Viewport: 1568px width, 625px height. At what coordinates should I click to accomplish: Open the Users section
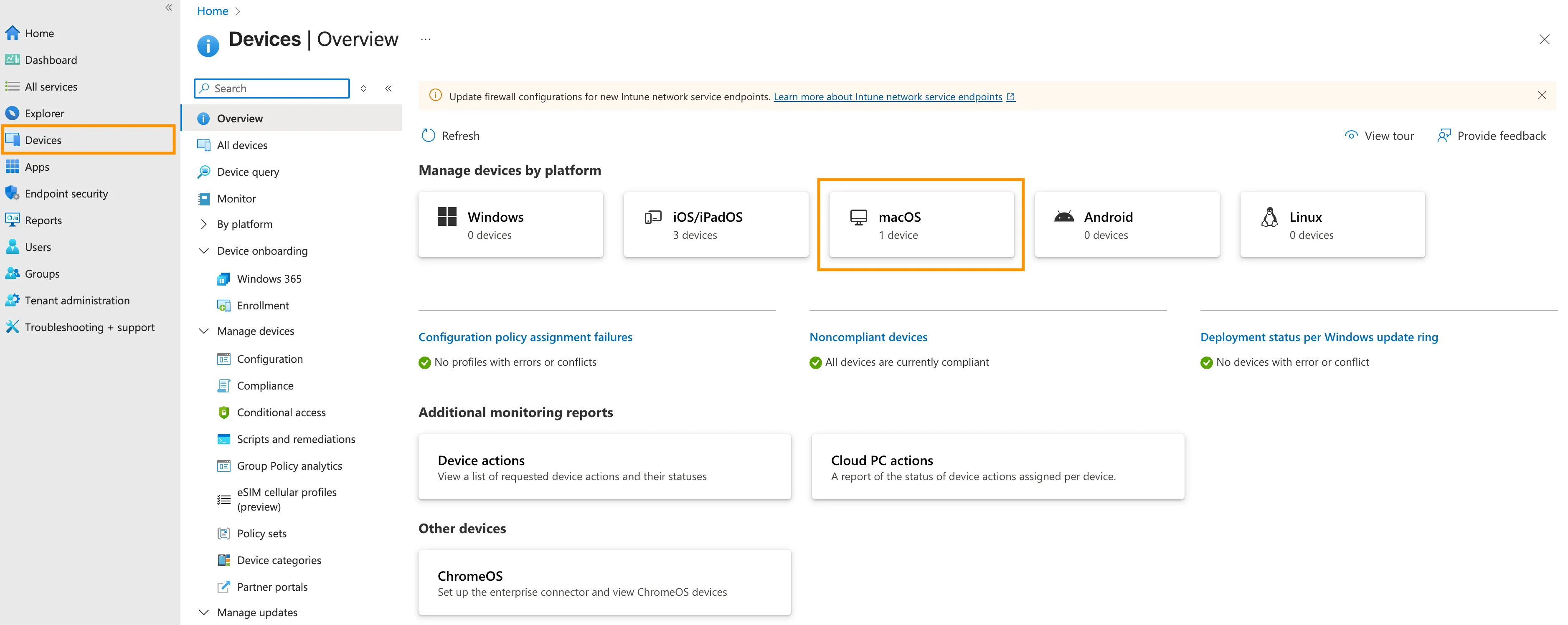tap(38, 246)
